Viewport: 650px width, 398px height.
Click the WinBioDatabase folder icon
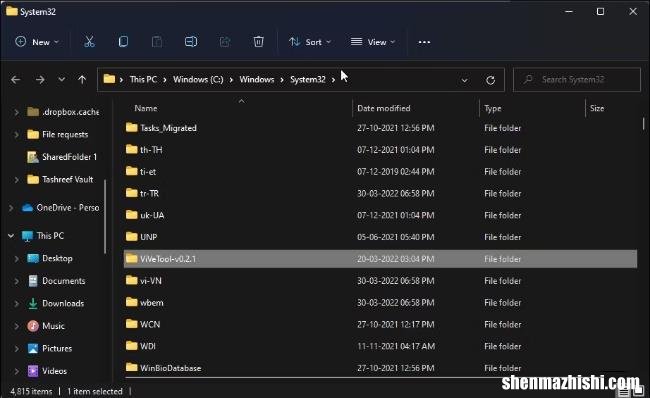[131, 367]
